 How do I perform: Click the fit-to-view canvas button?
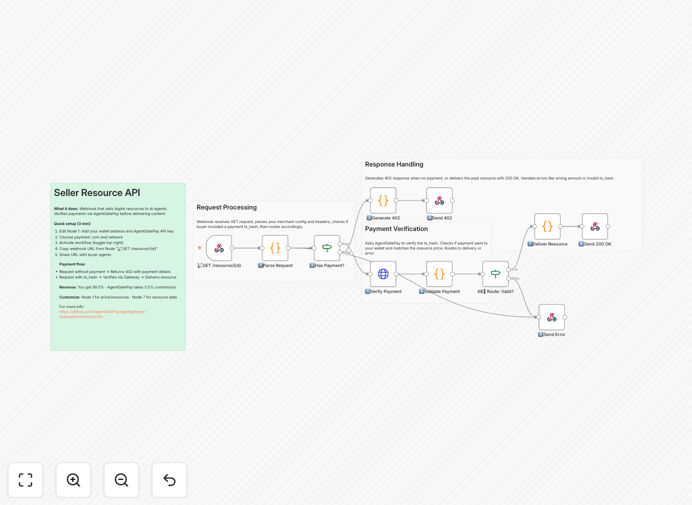[x=26, y=480]
